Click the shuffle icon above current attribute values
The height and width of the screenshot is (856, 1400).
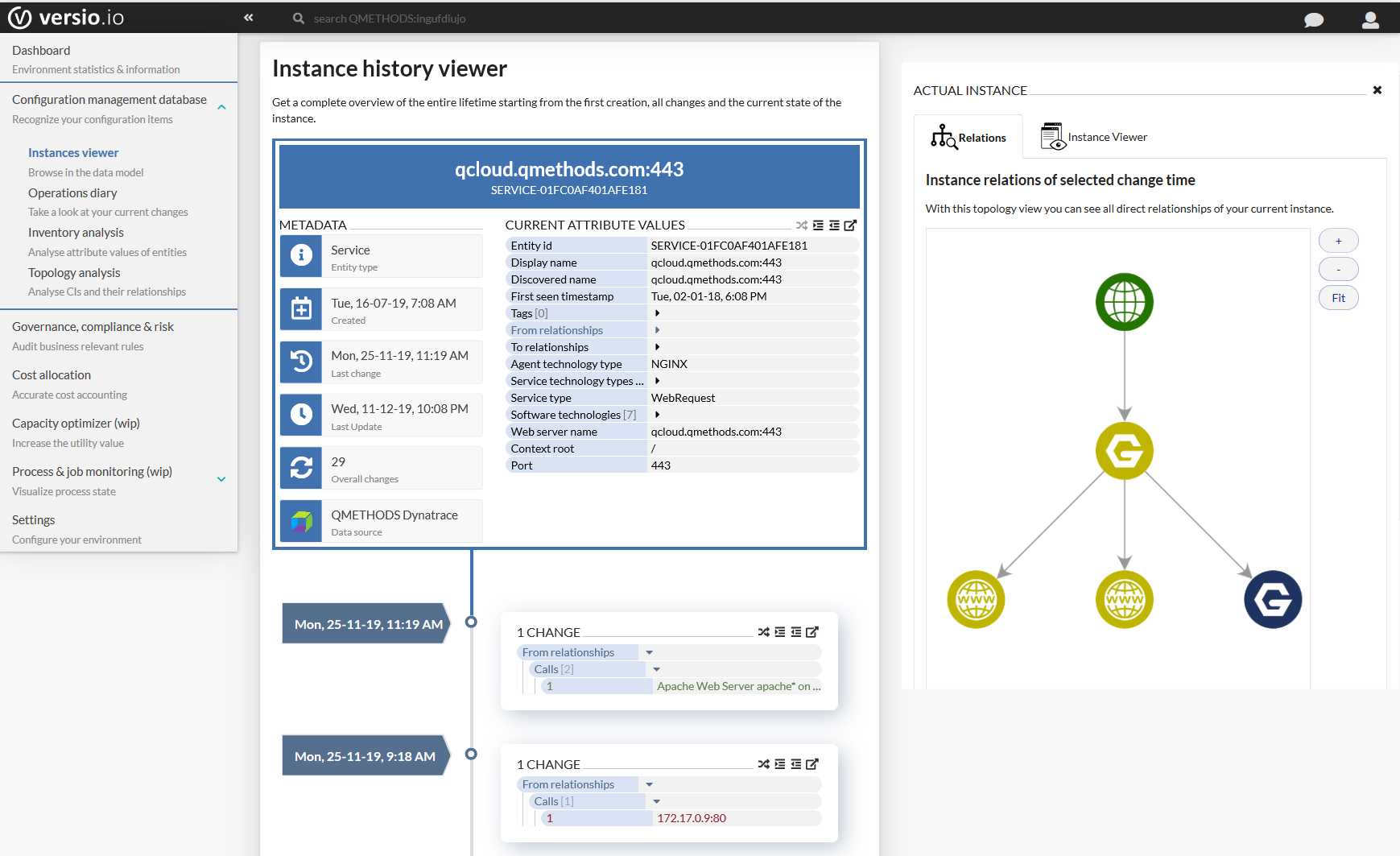point(802,225)
